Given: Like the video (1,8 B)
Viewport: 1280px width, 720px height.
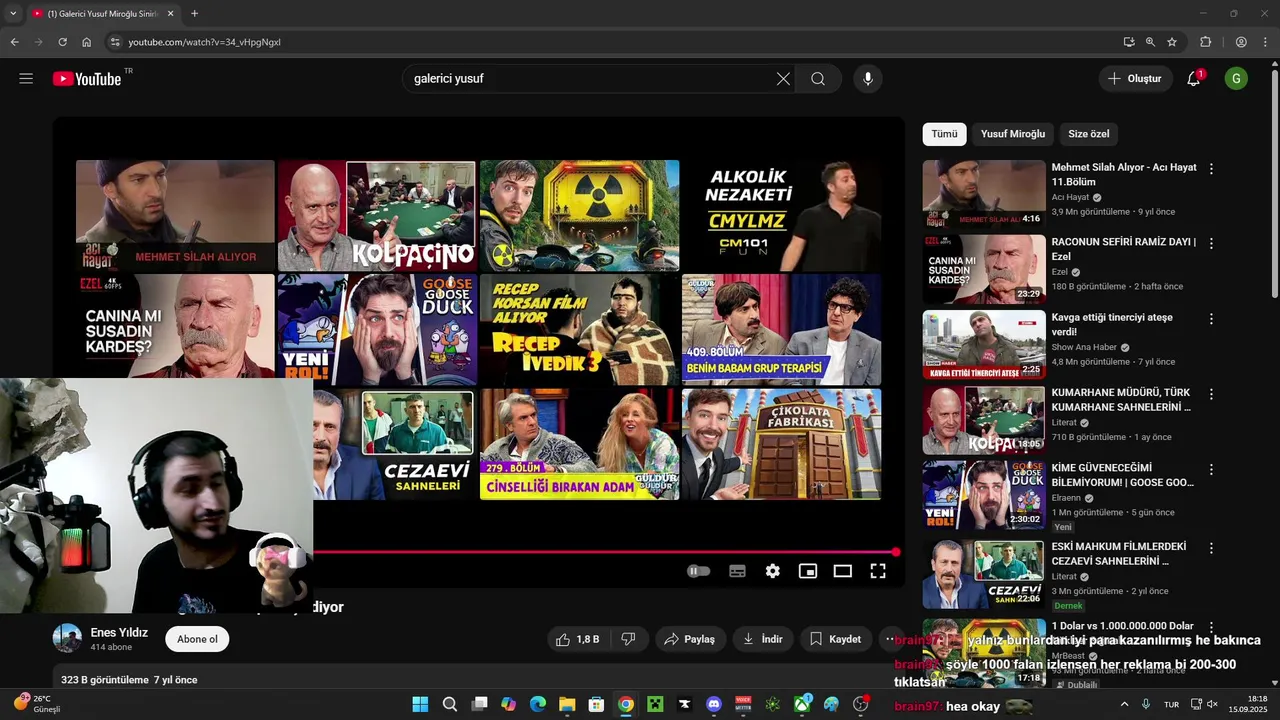Looking at the screenshot, I should tap(578, 639).
